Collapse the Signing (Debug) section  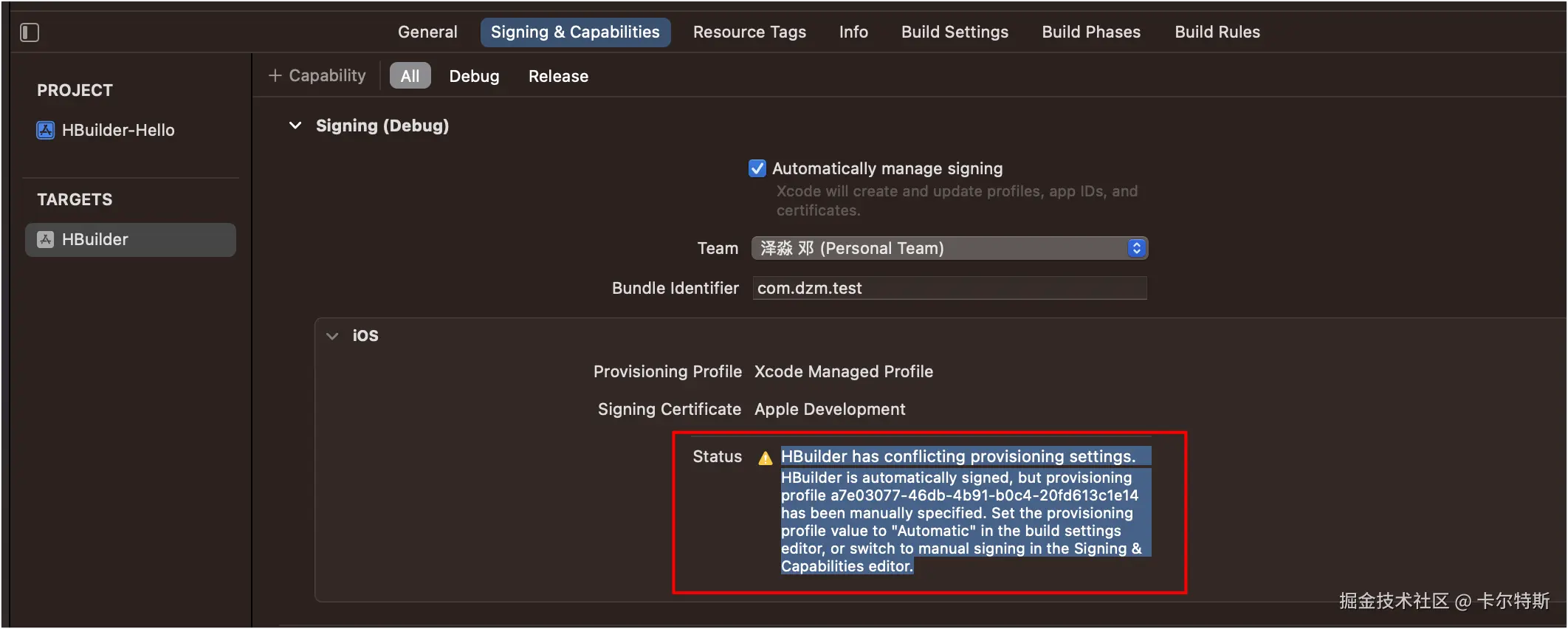[x=295, y=126]
